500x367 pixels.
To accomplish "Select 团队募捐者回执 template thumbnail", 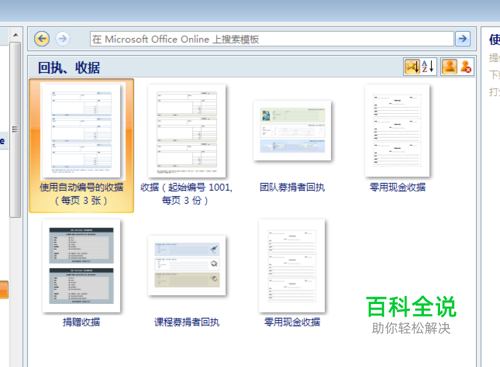I will click(292, 131).
